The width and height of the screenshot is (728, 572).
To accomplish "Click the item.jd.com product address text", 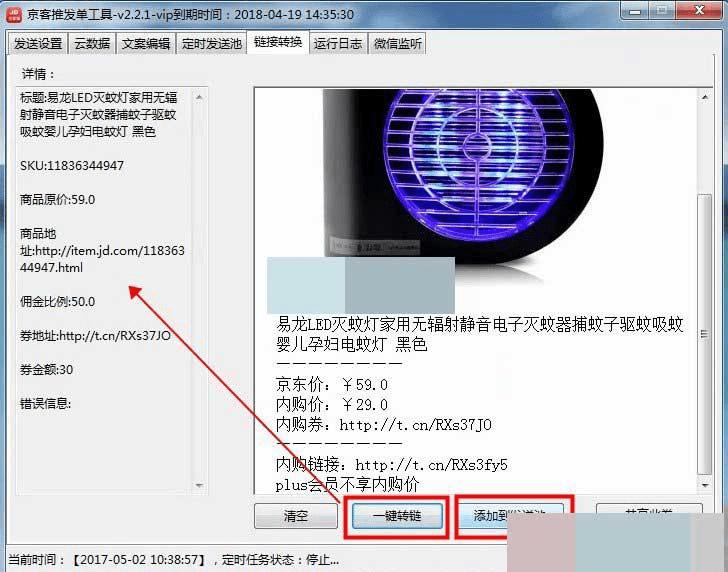I will (x=102, y=251).
